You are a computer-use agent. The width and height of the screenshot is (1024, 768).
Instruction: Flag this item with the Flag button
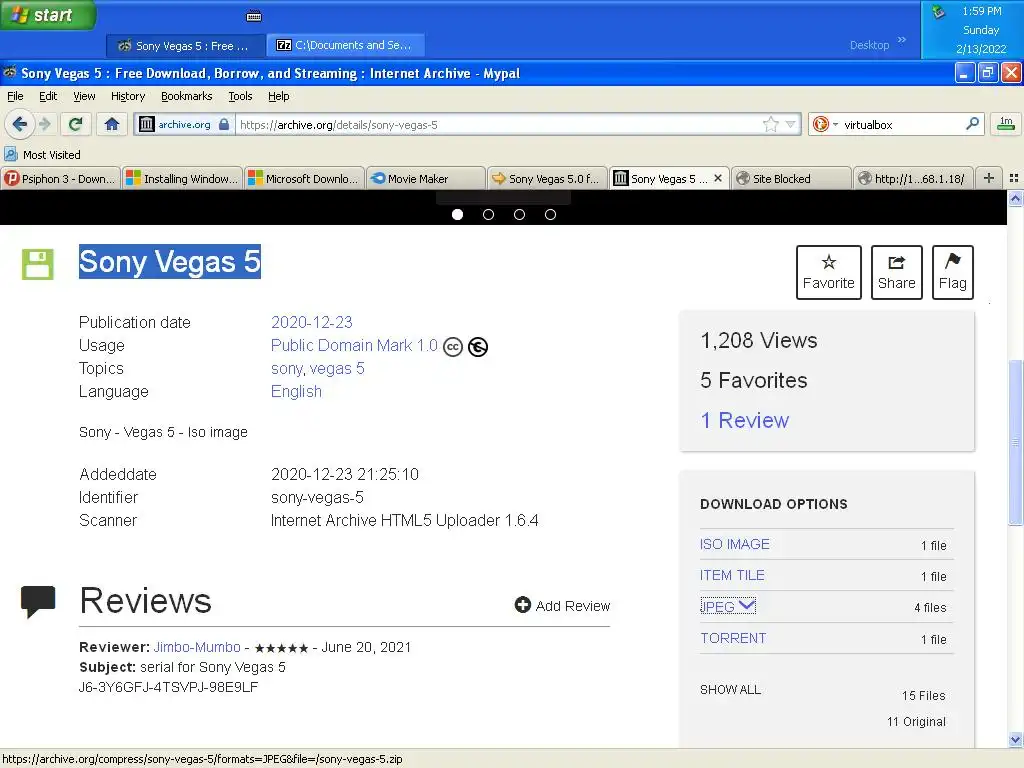953,272
